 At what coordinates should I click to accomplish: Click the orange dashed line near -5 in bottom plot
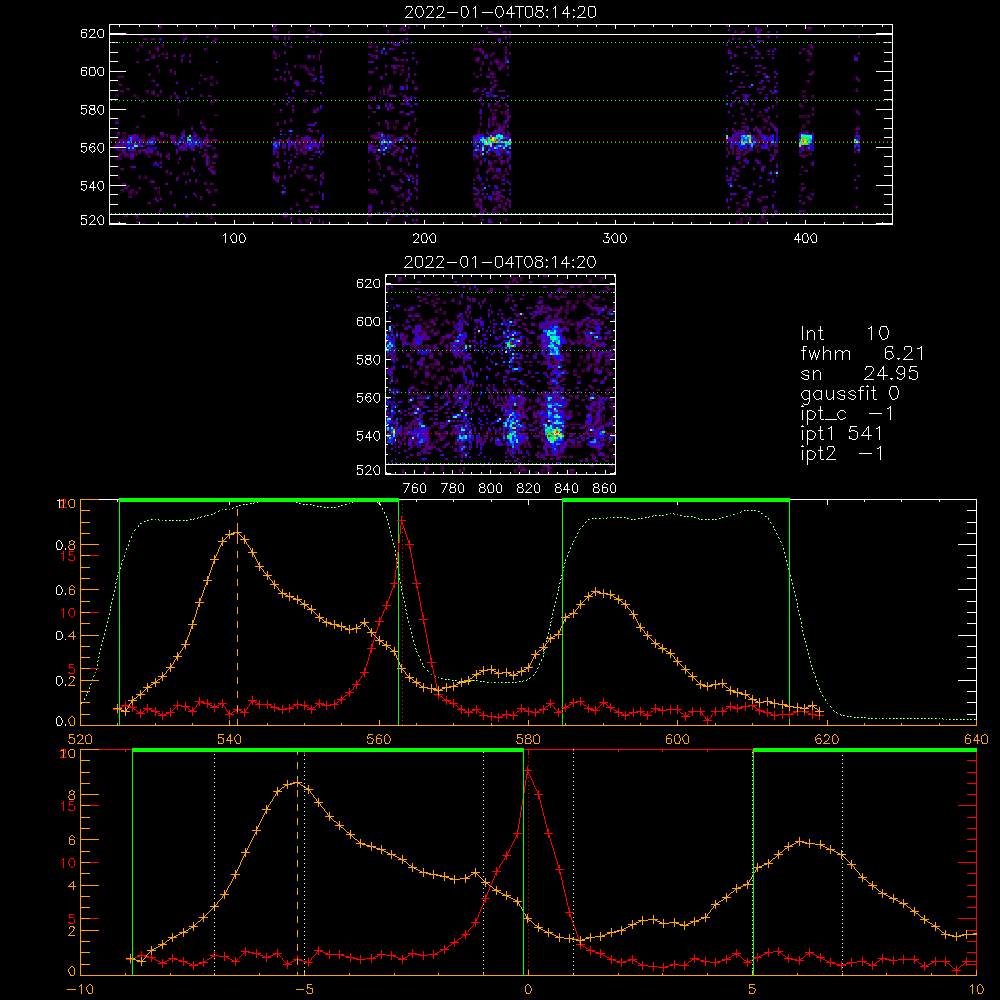(297, 863)
